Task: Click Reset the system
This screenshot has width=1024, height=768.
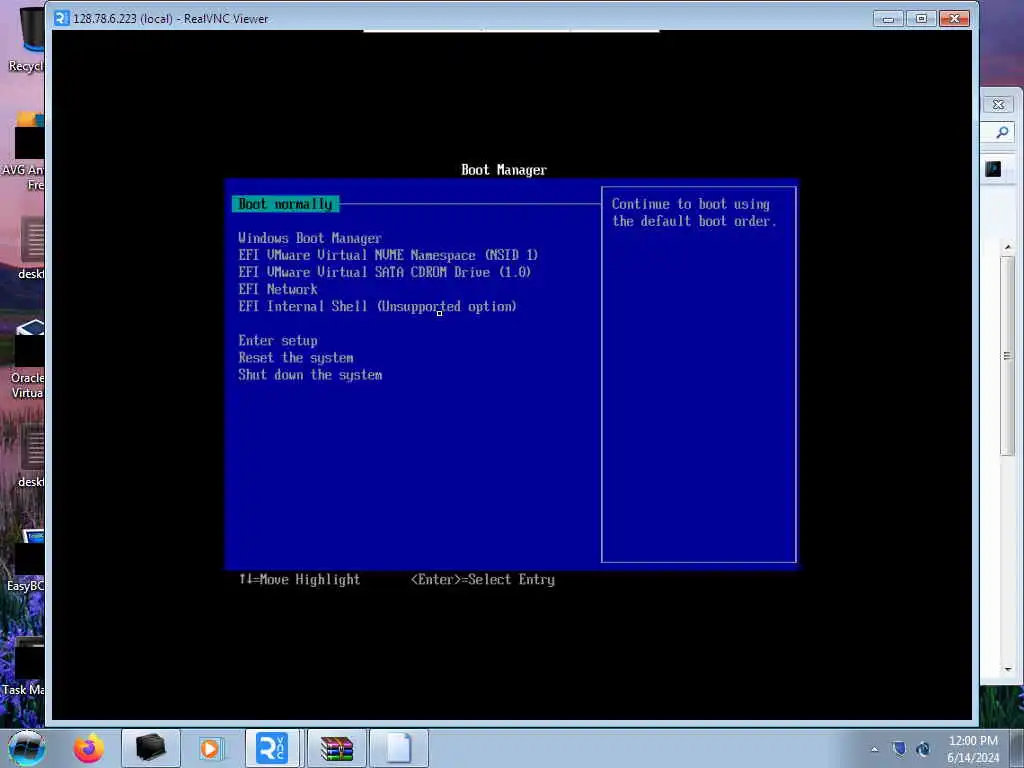Action: (295, 357)
